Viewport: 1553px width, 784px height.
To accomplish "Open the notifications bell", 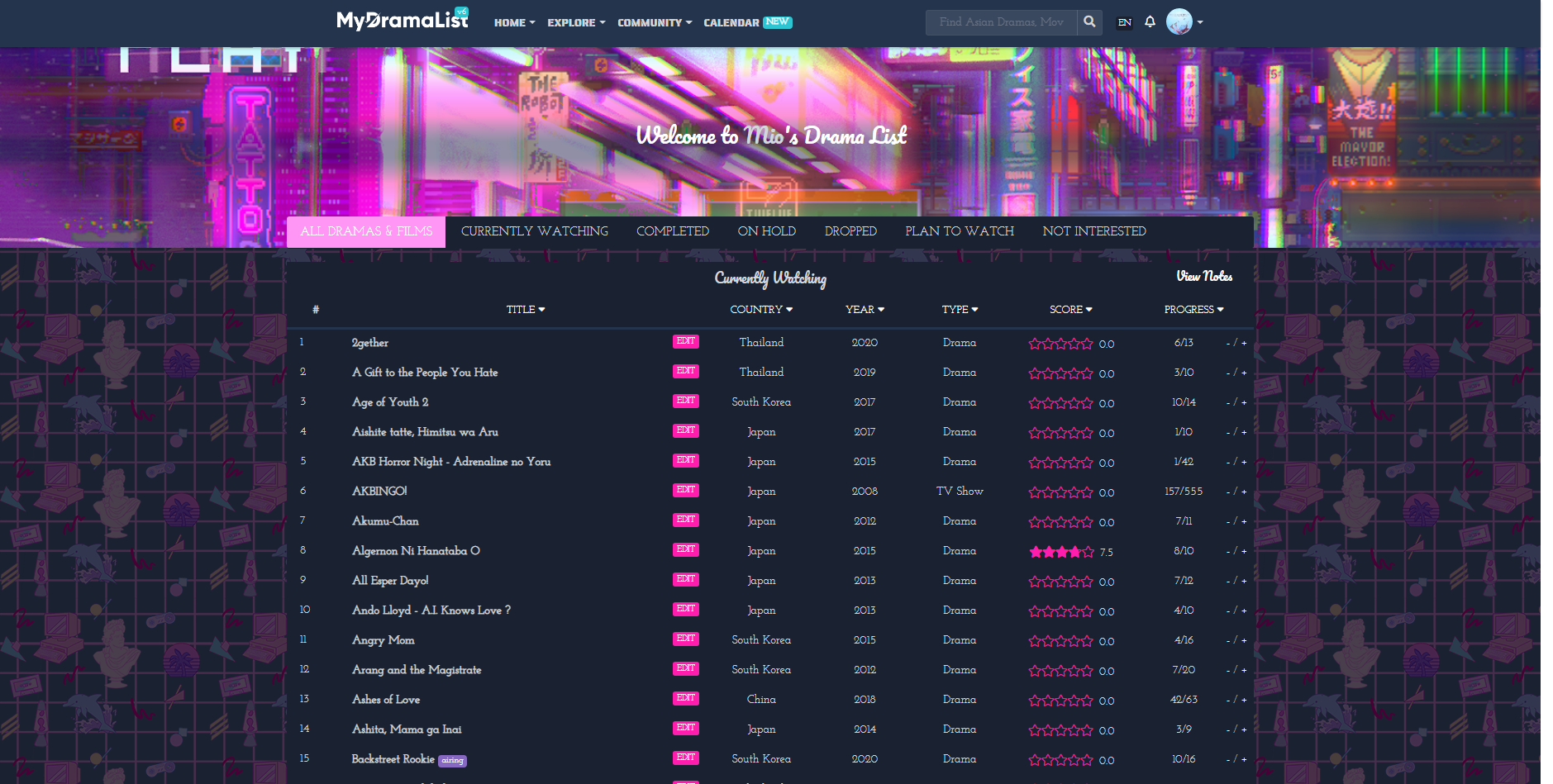I will [1150, 22].
